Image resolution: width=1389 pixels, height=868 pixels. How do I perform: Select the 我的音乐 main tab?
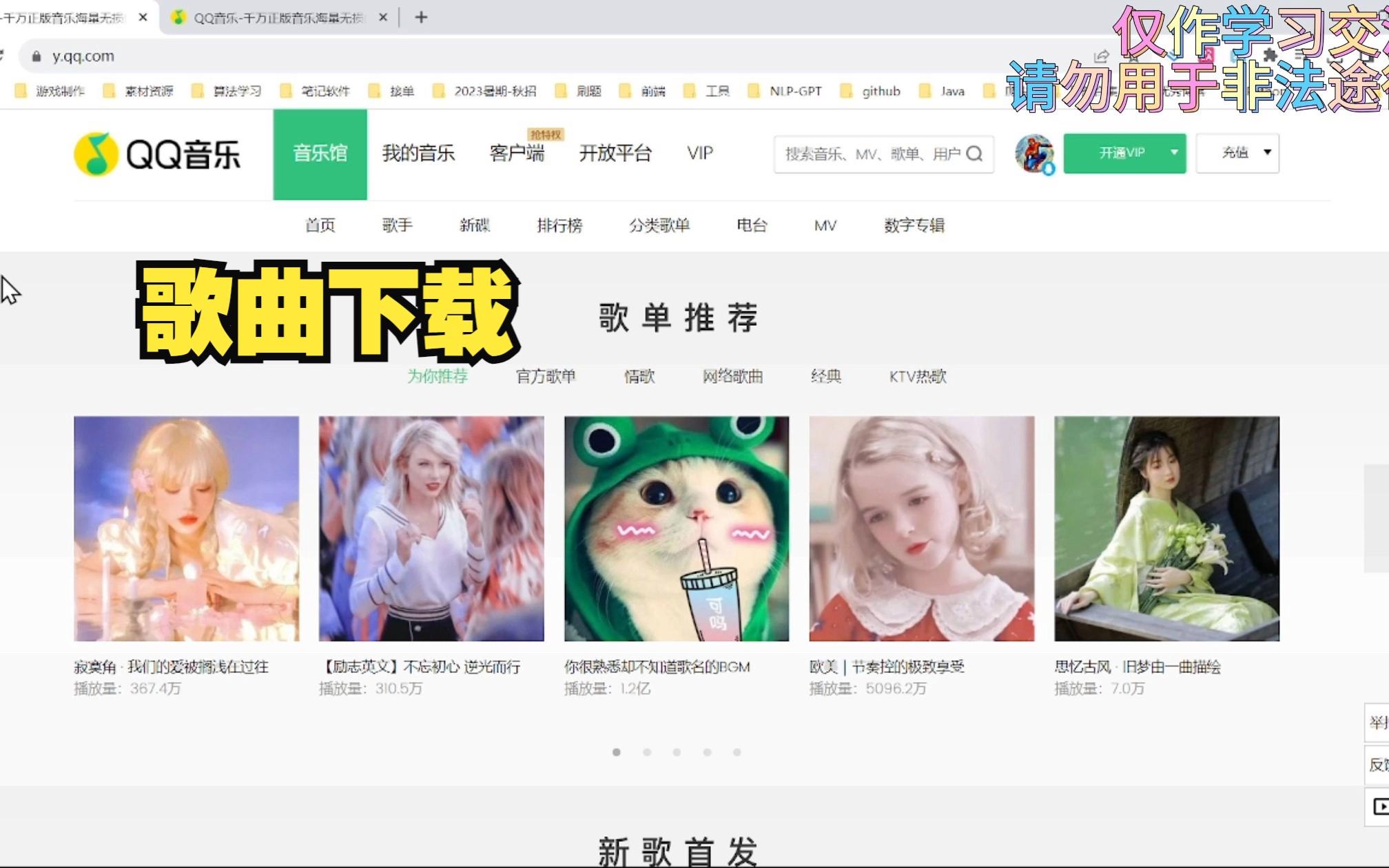(x=419, y=154)
